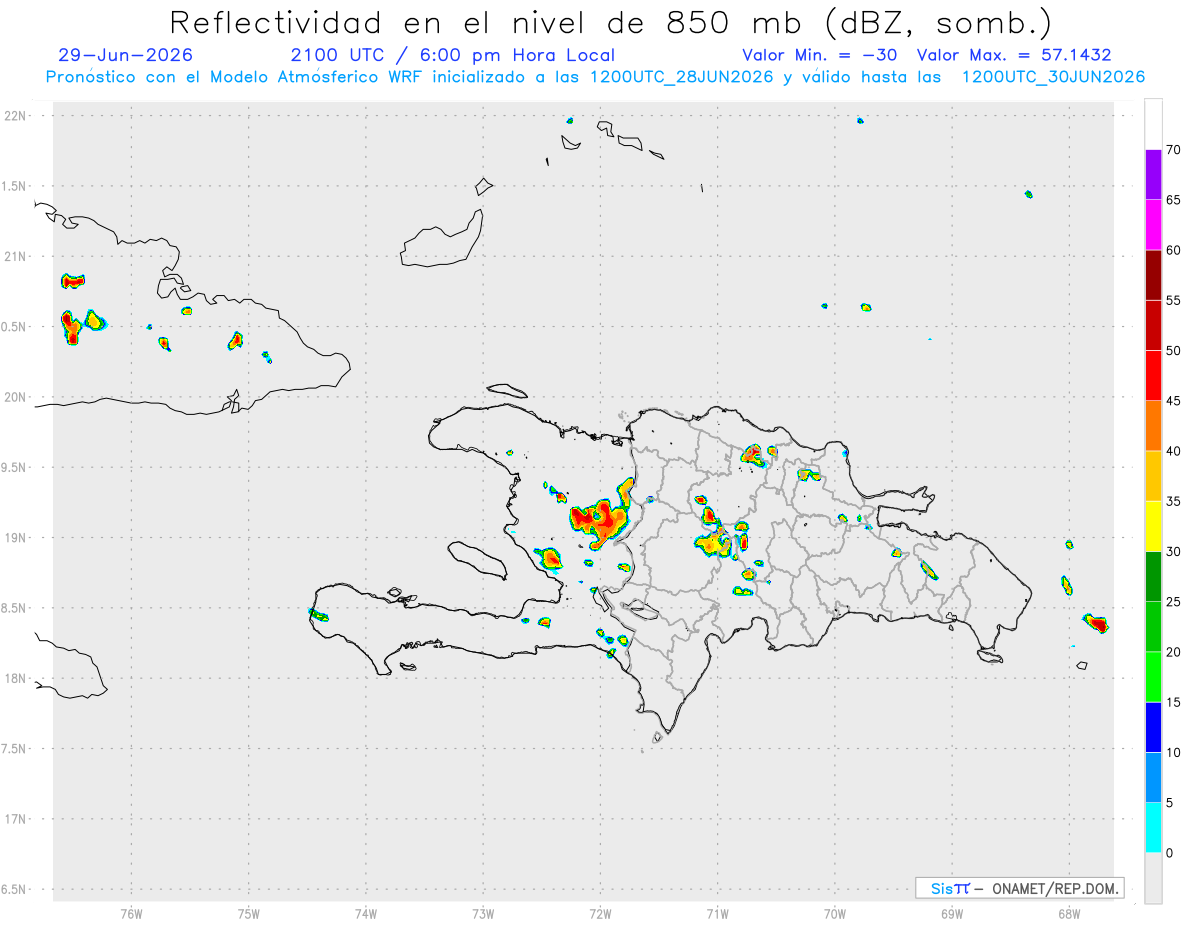Select the '72W' longitude label
The height and width of the screenshot is (927, 1200).
click(600, 914)
